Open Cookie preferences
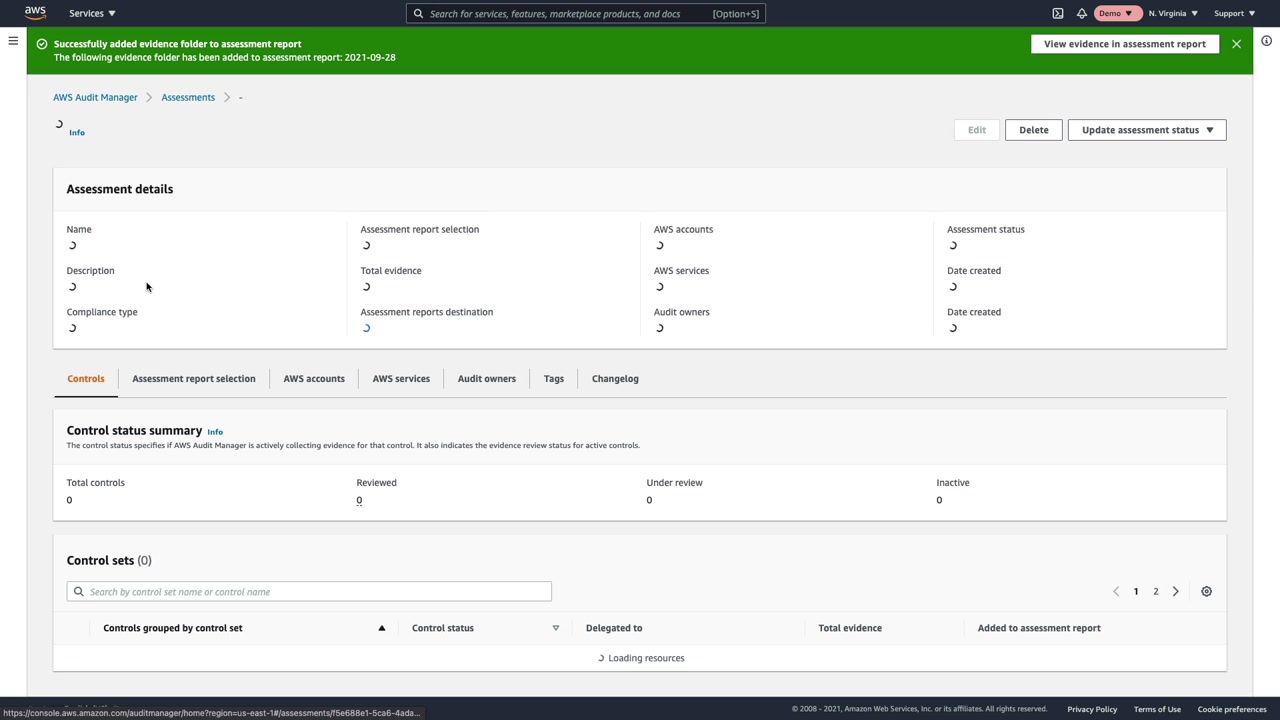1280x720 pixels. (x=1232, y=709)
